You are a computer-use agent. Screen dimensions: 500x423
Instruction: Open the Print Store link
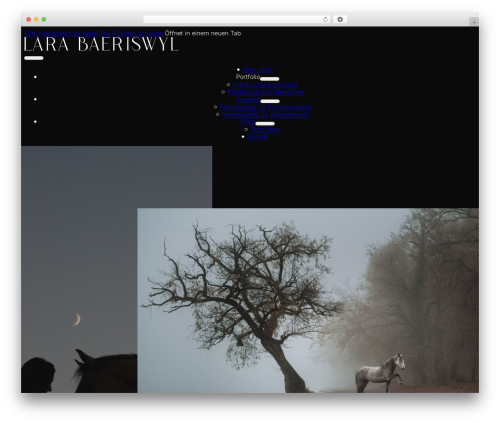tap(265, 129)
